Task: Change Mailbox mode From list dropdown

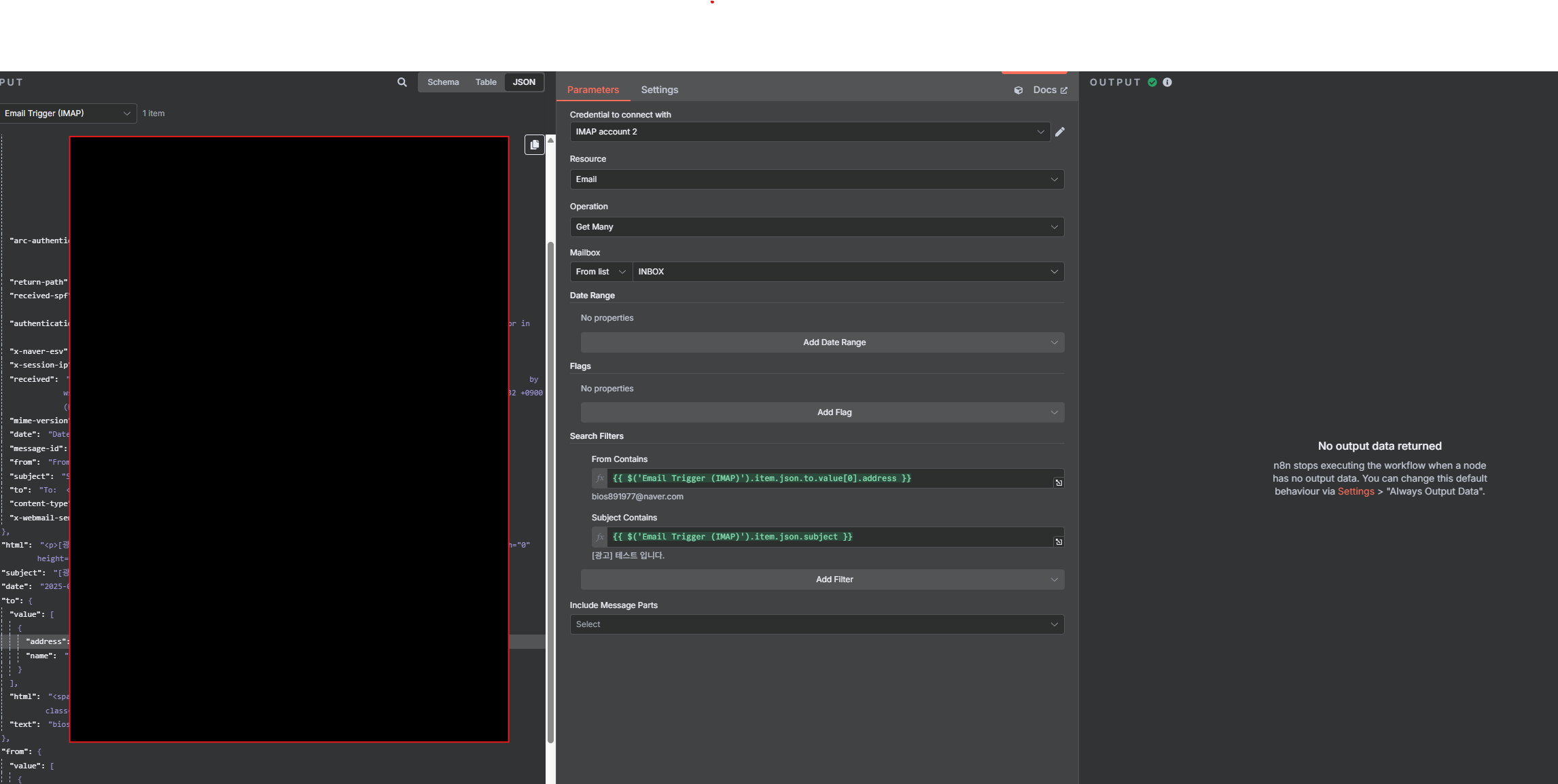Action: (601, 272)
